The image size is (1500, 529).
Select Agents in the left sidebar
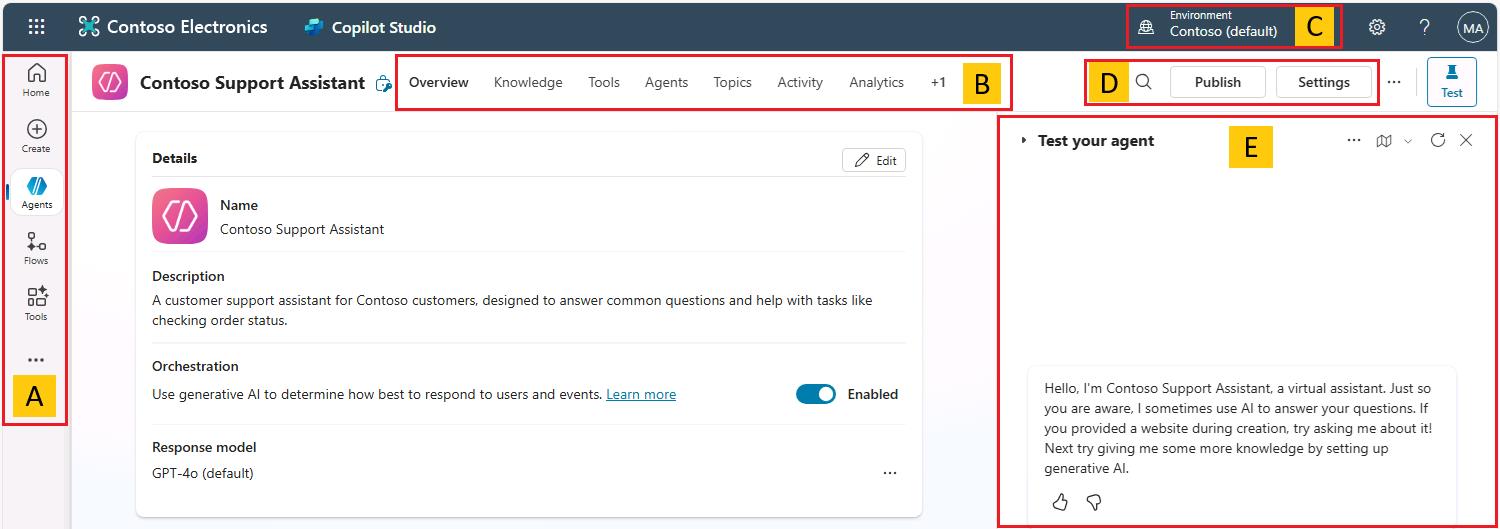click(36, 192)
